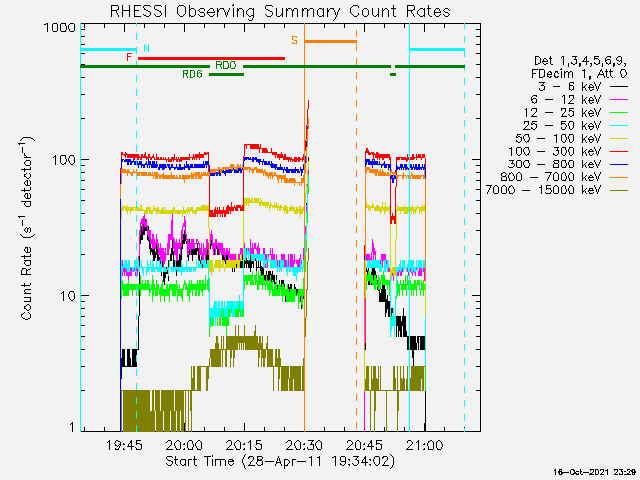
Task: Click the '20:45' x-axis tick label
Action: (364, 445)
